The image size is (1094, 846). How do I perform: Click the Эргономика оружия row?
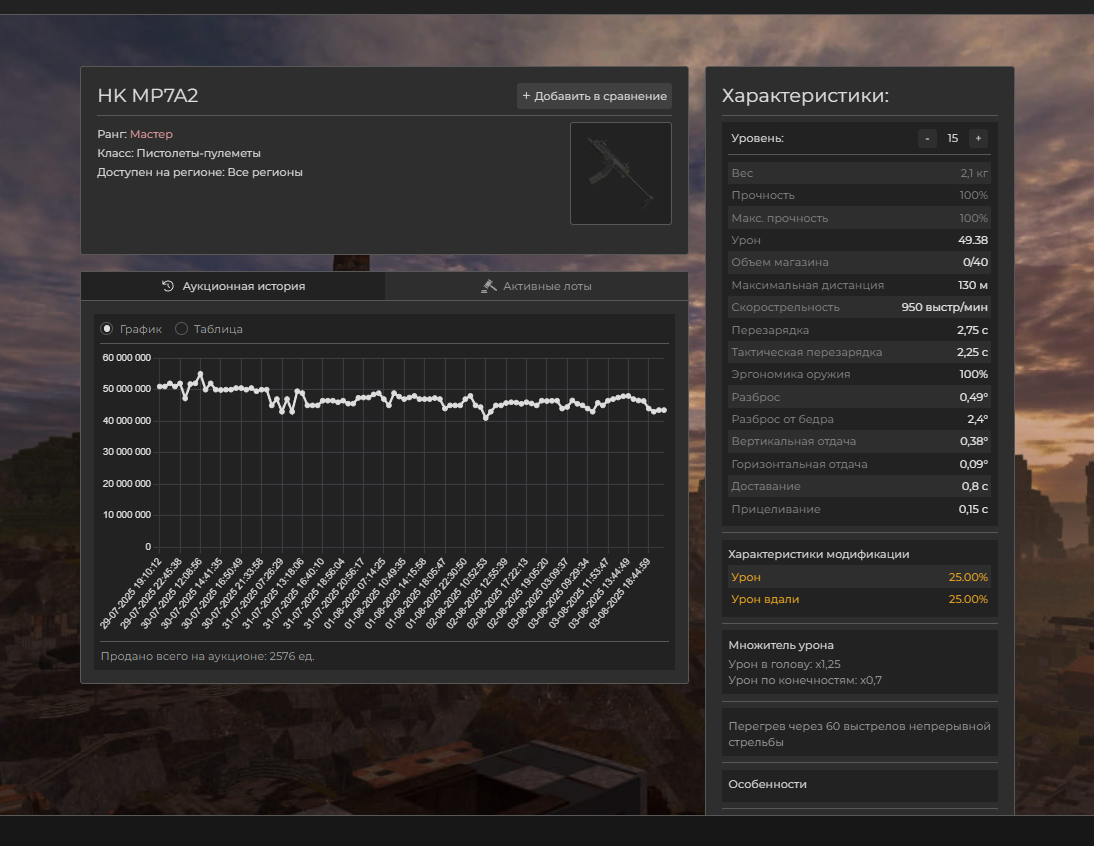pyautogui.click(x=860, y=375)
